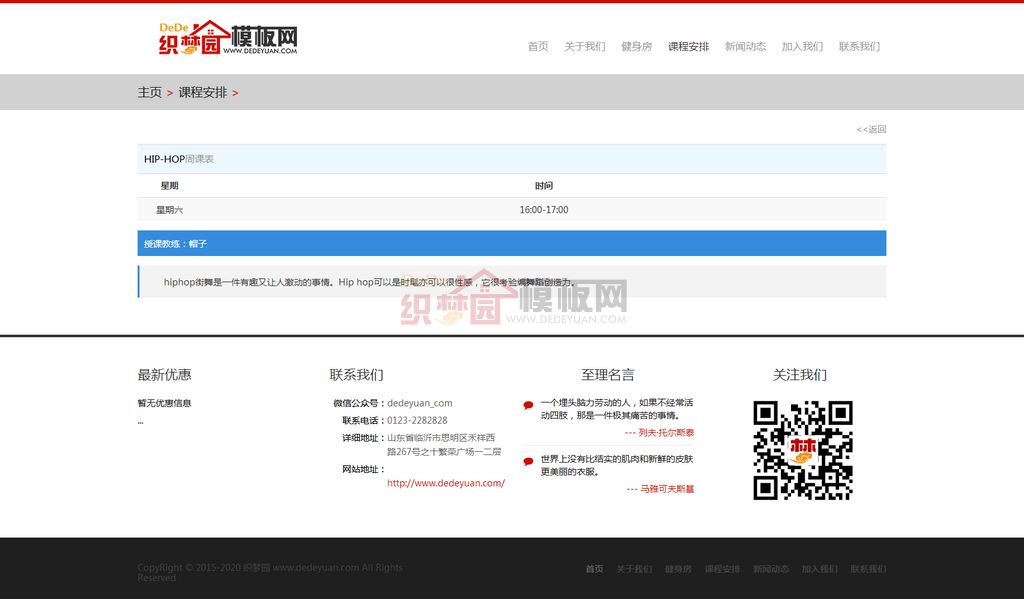Screen dimensions: 1024x599
Task: Open 新闻动态 in top navigation
Action: [745, 47]
